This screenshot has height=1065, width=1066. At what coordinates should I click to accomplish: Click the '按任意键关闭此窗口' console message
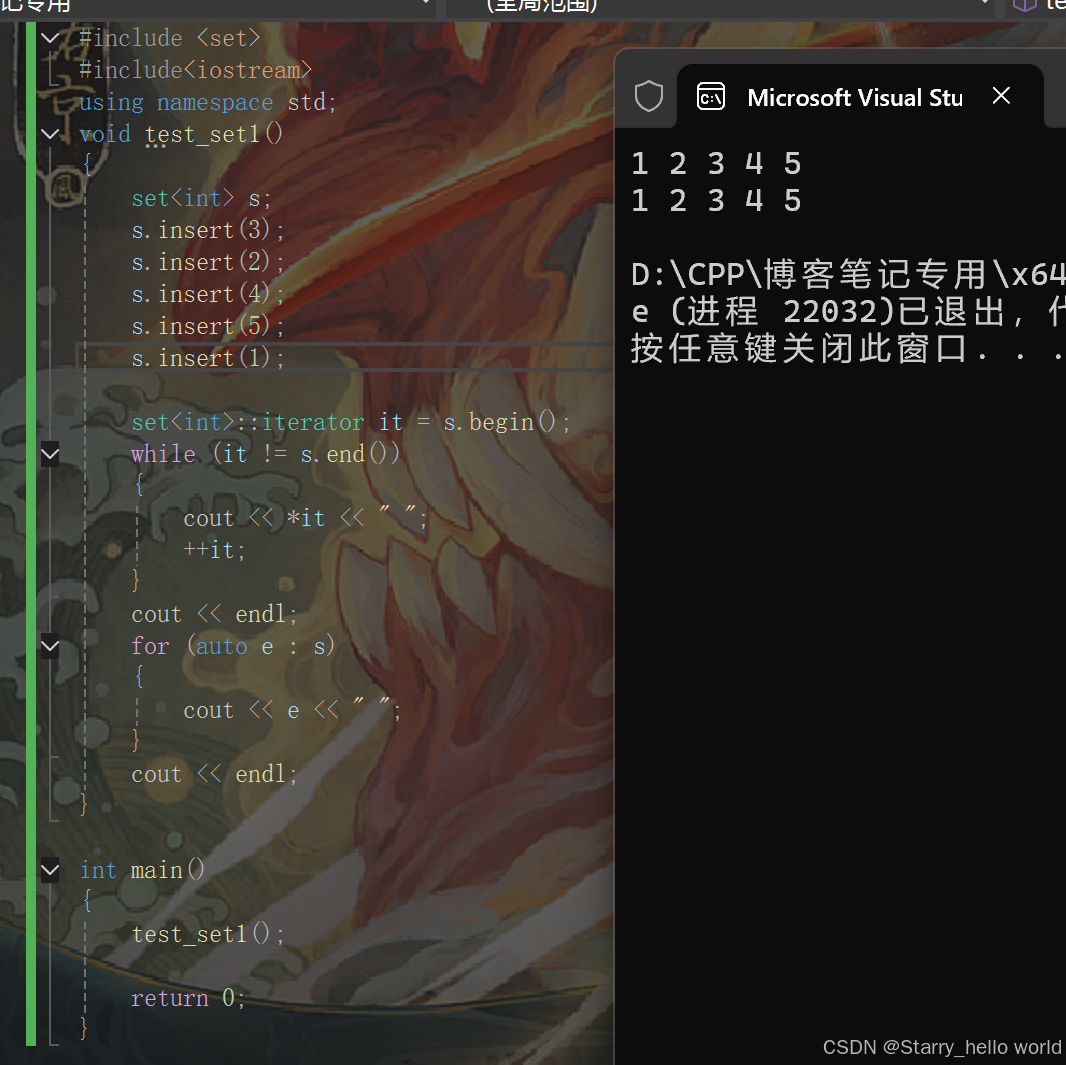[x=799, y=348]
